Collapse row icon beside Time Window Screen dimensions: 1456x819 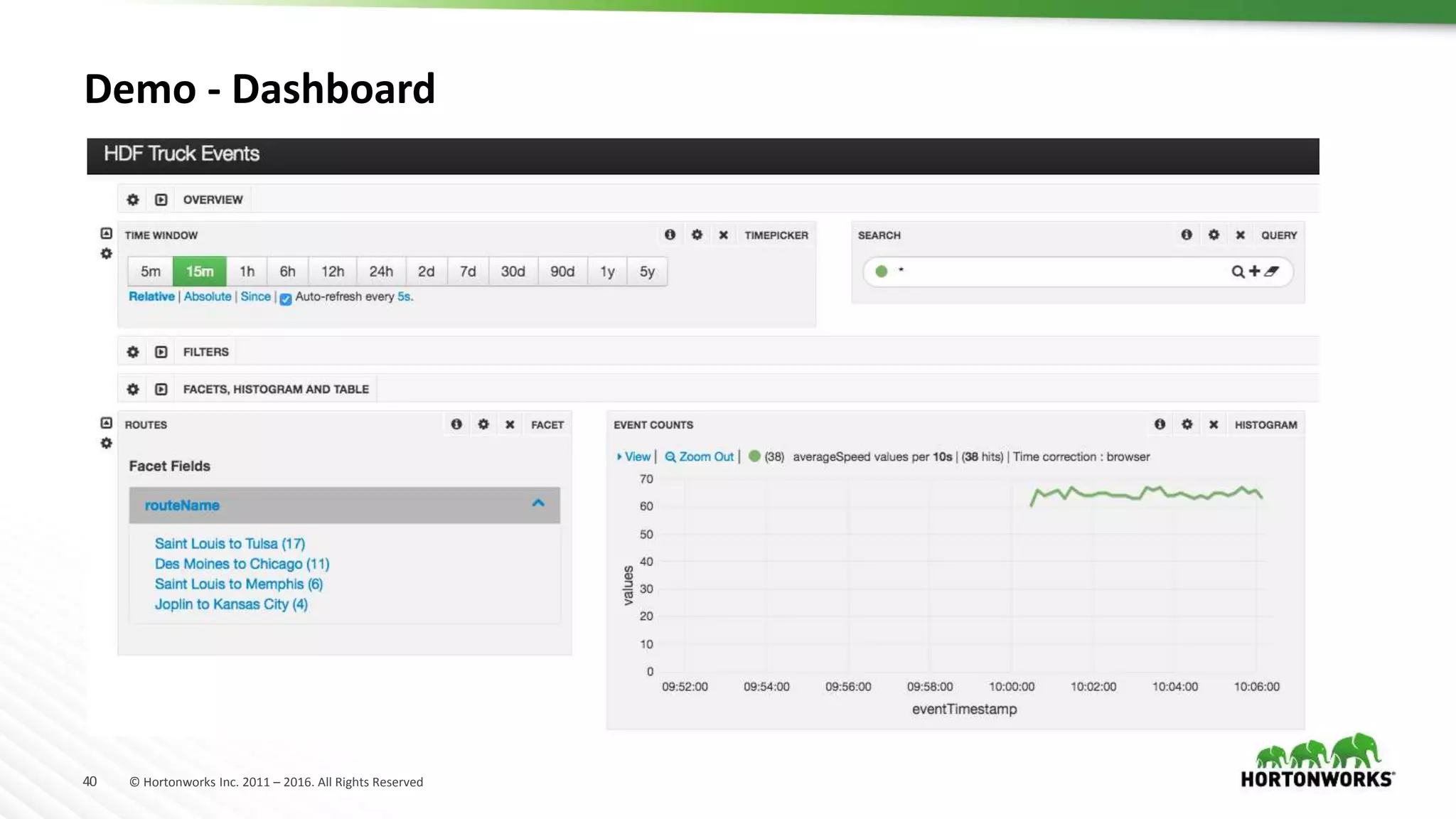[106, 233]
